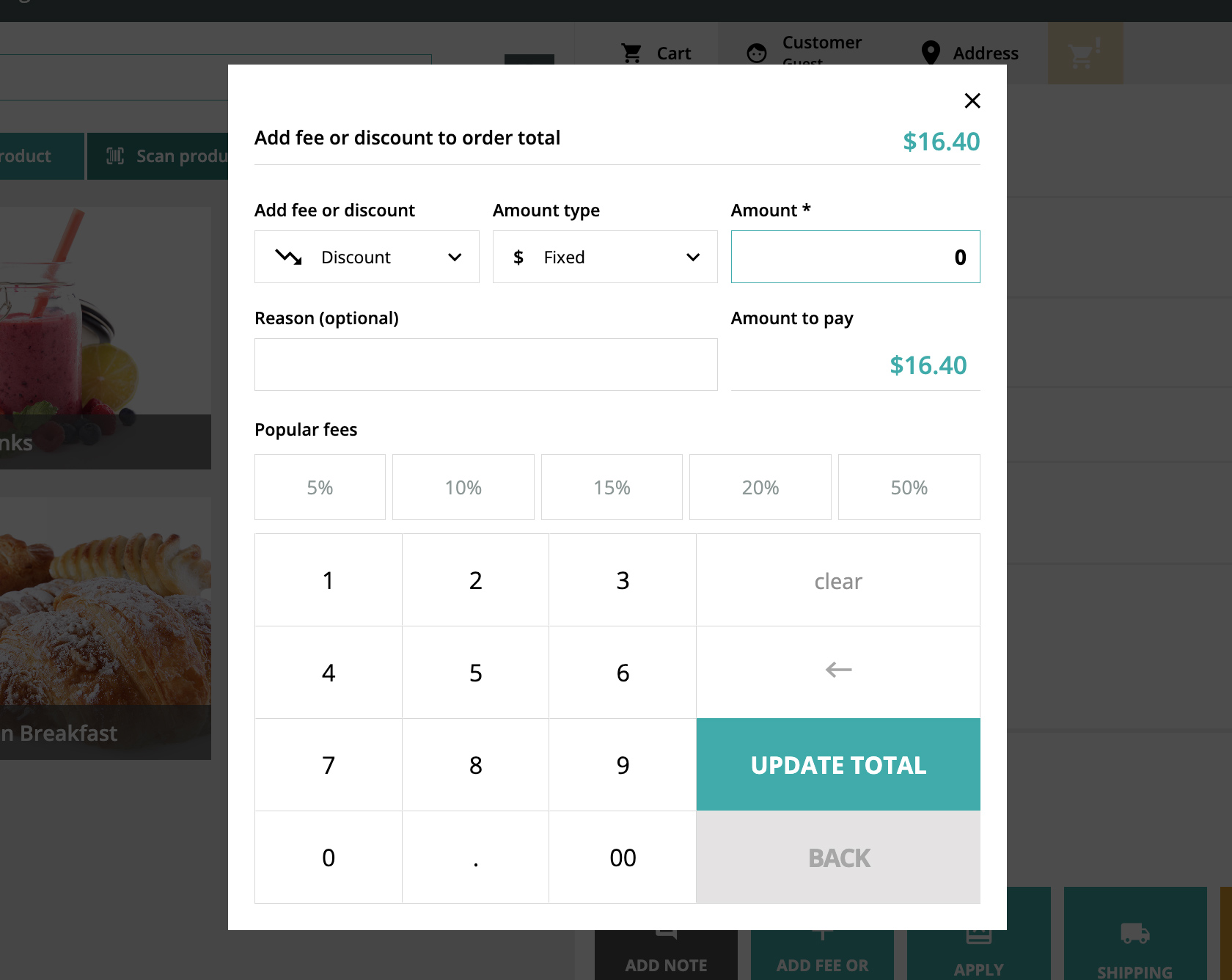
Task: Click the customer face icon
Action: tap(757, 53)
